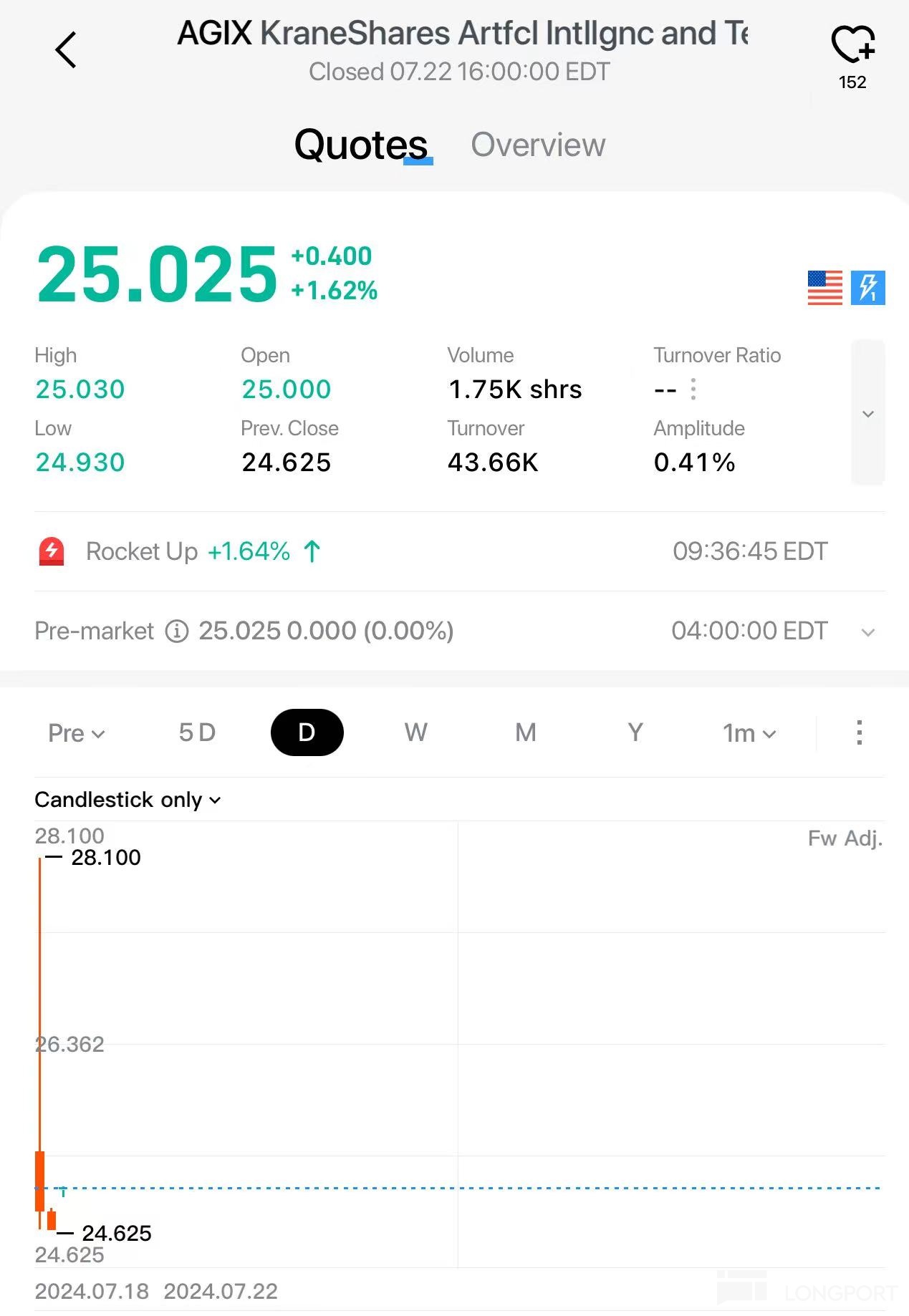The height and width of the screenshot is (1316, 909).
Task: Tap the US flag market icon
Action: click(x=824, y=288)
